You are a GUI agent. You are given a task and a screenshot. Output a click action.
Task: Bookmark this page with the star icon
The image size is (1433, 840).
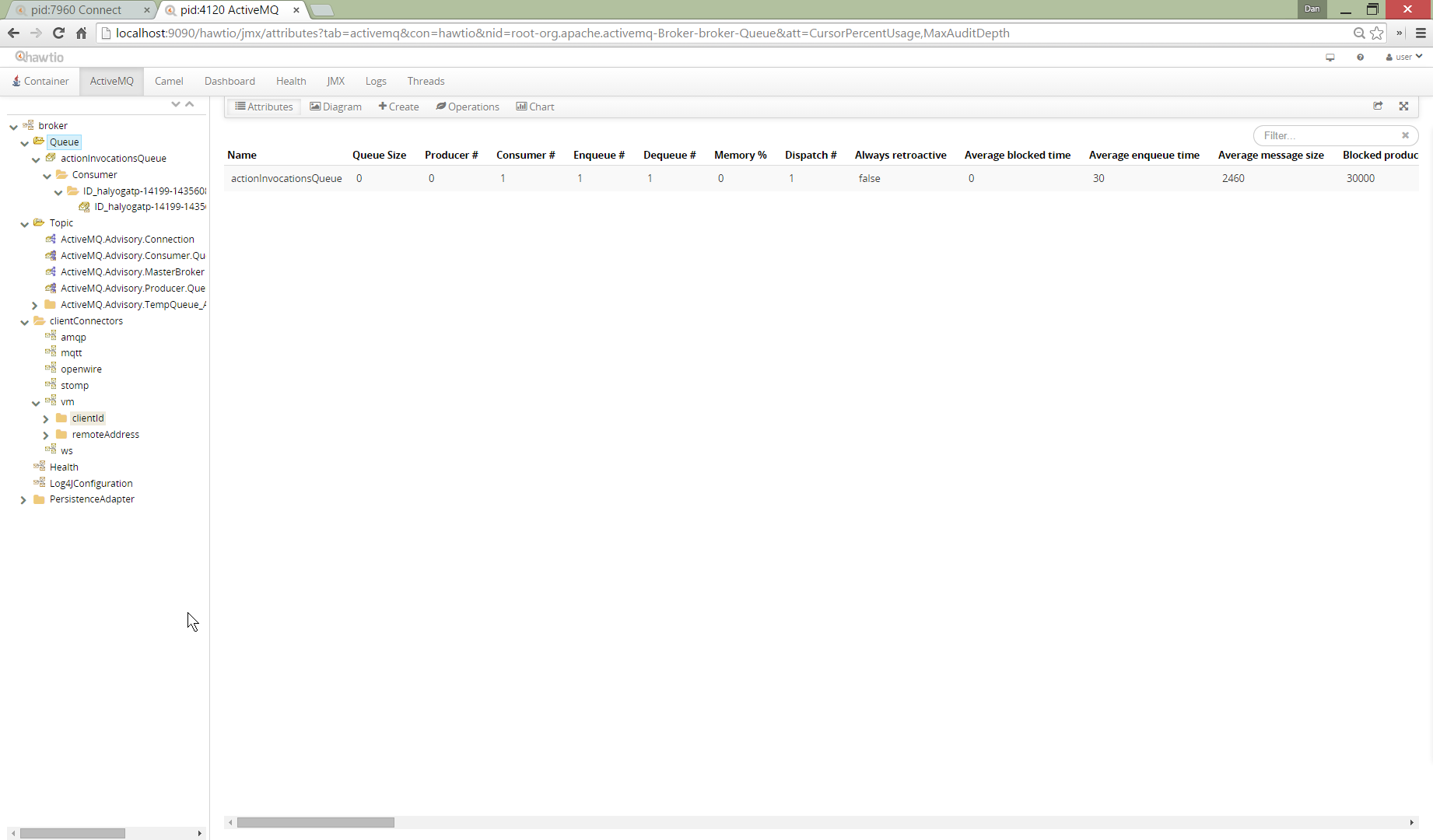(x=1377, y=33)
